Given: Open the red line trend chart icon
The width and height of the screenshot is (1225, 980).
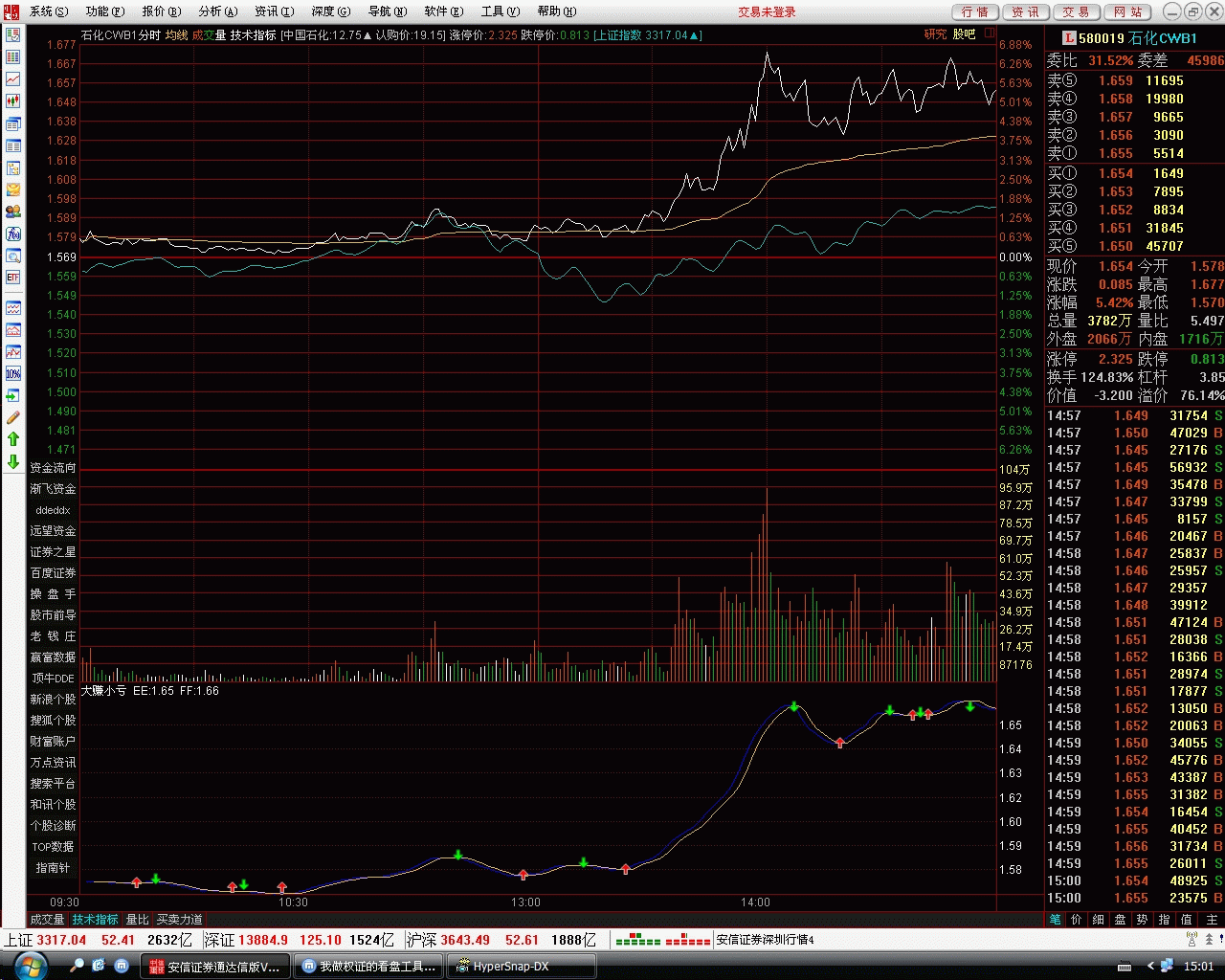Looking at the screenshot, I should 12,78.
